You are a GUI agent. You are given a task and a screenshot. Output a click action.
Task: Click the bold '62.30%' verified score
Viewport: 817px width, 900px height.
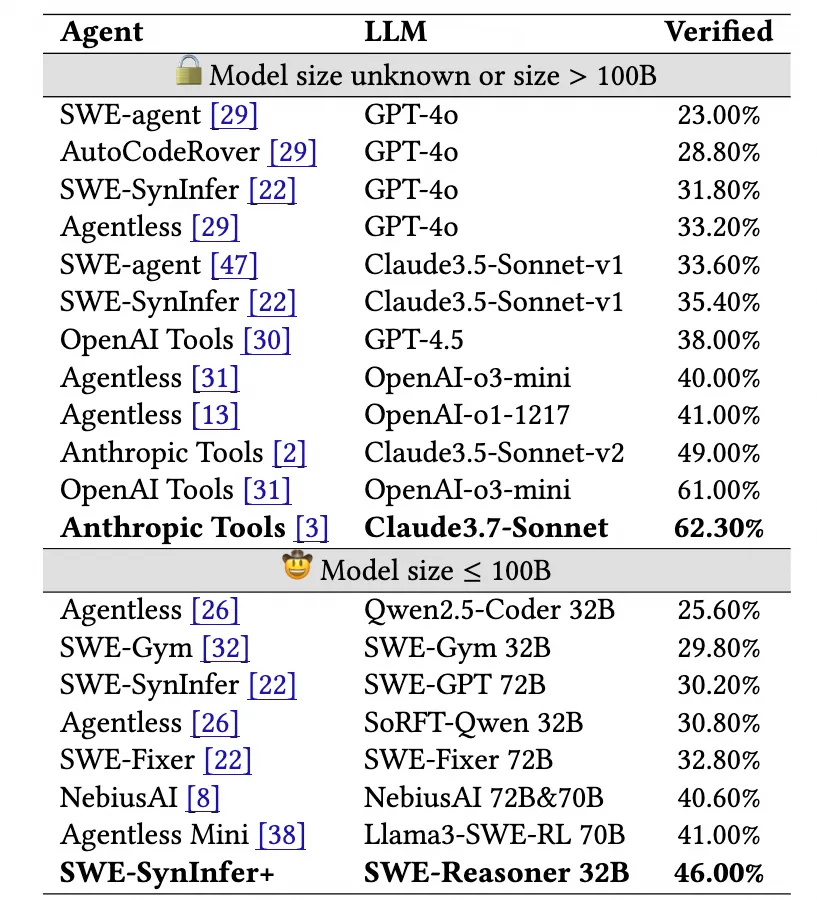click(x=719, y=528)
